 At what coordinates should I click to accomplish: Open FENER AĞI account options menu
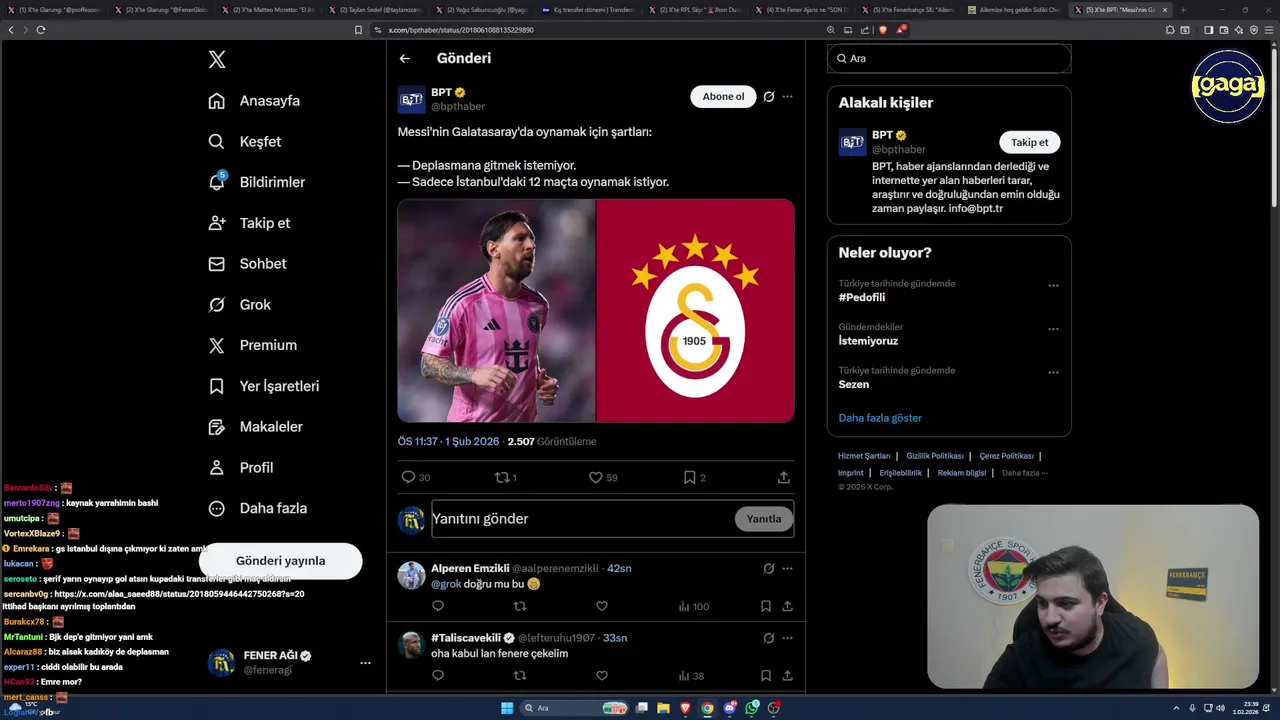coord(365,663)
